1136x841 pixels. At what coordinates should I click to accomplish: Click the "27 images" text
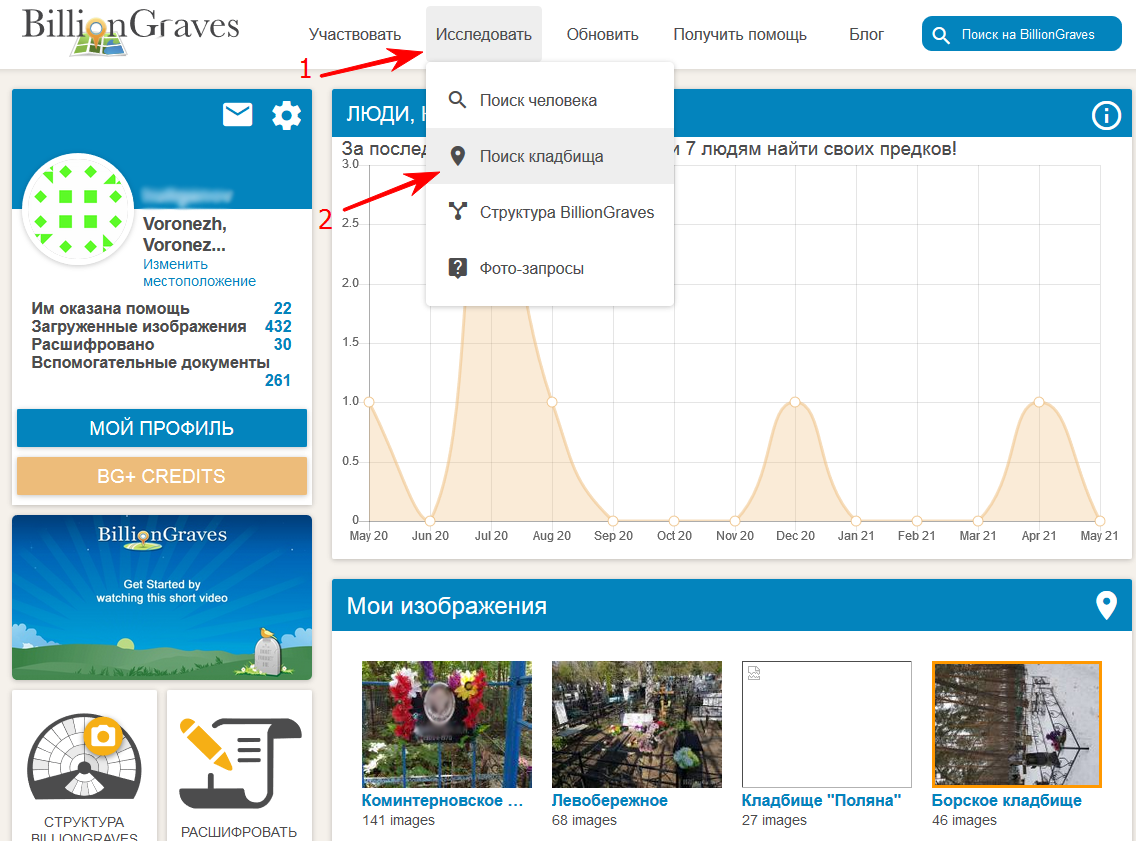[774, 820]
